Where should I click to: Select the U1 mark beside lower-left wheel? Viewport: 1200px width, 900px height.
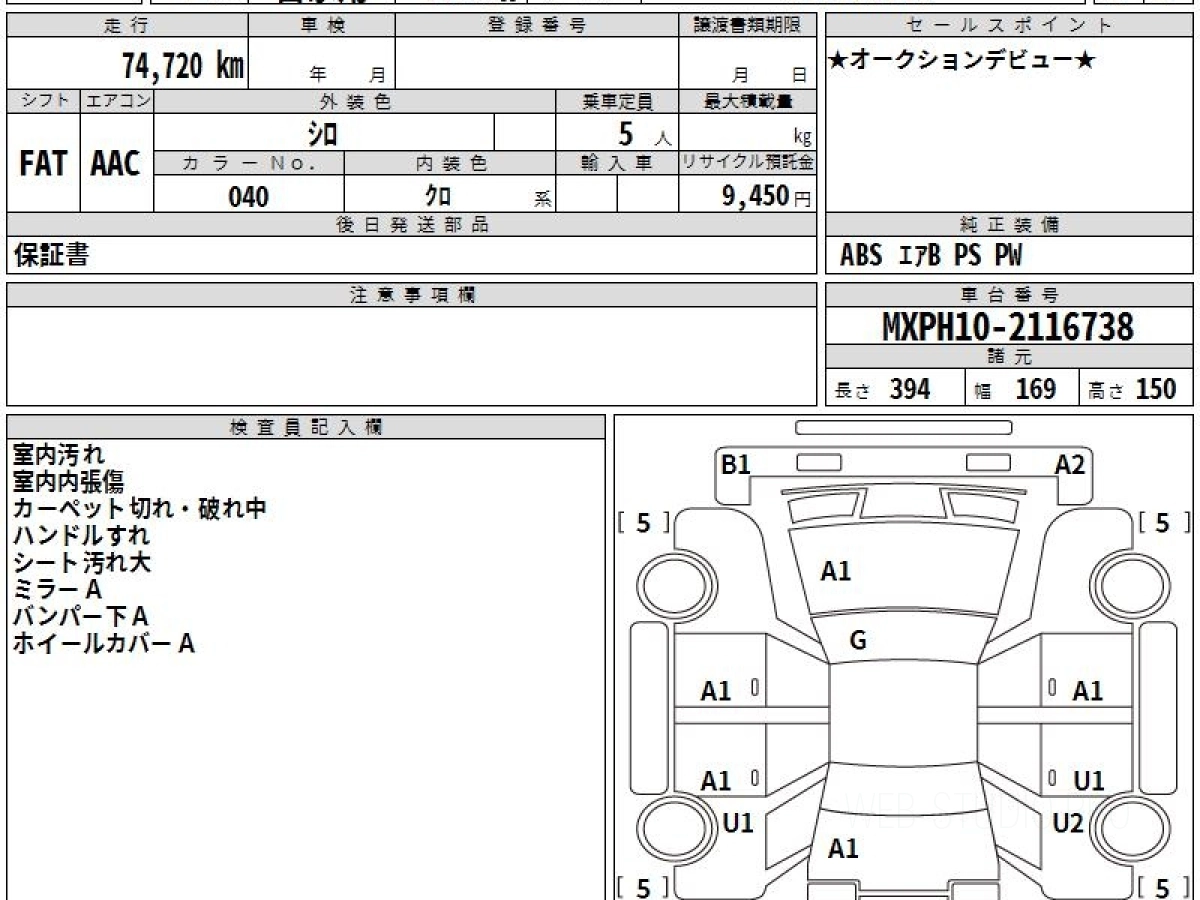(737, 823)
